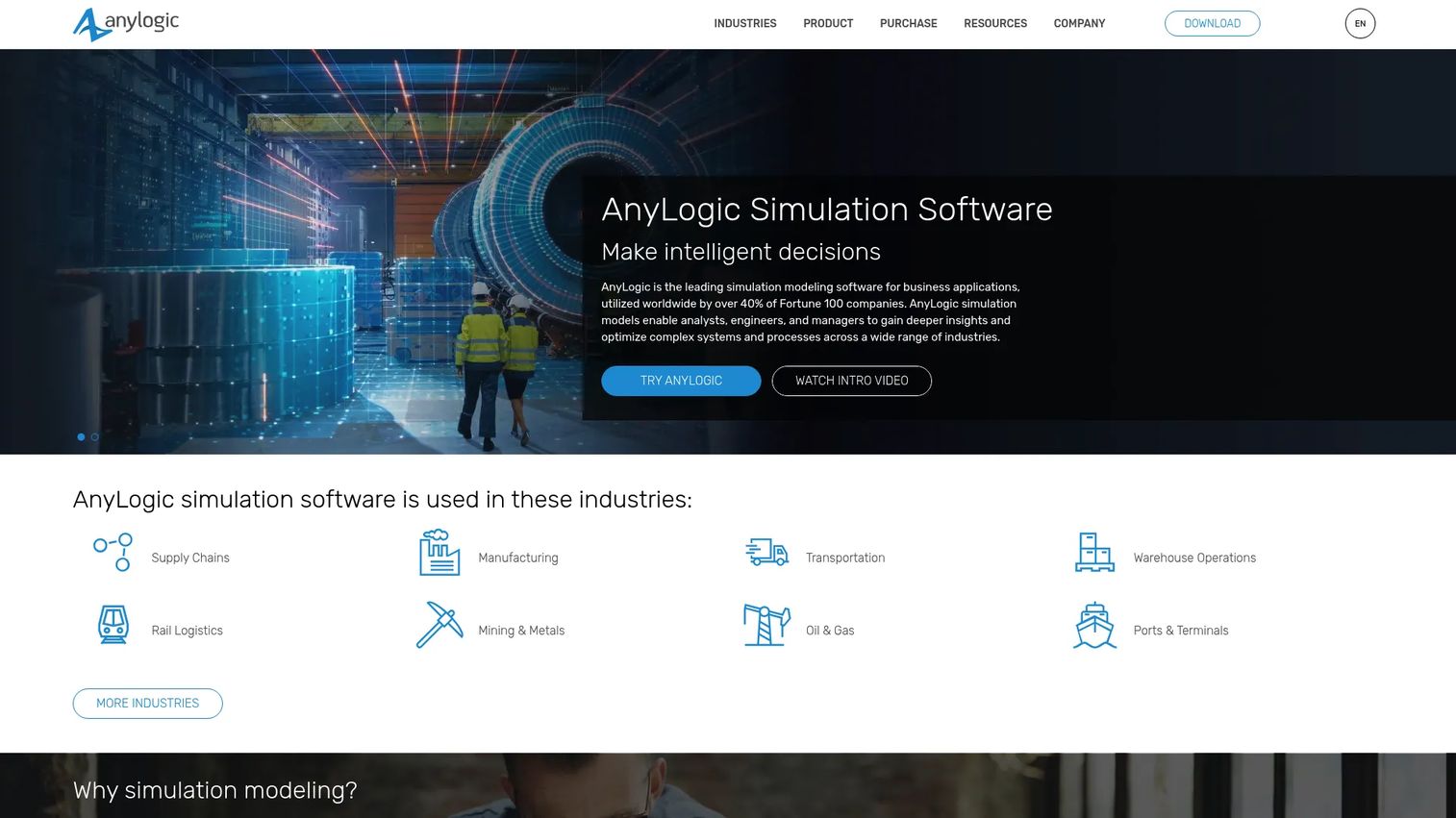Open the Oil & Gas text link

click(830, 632)
